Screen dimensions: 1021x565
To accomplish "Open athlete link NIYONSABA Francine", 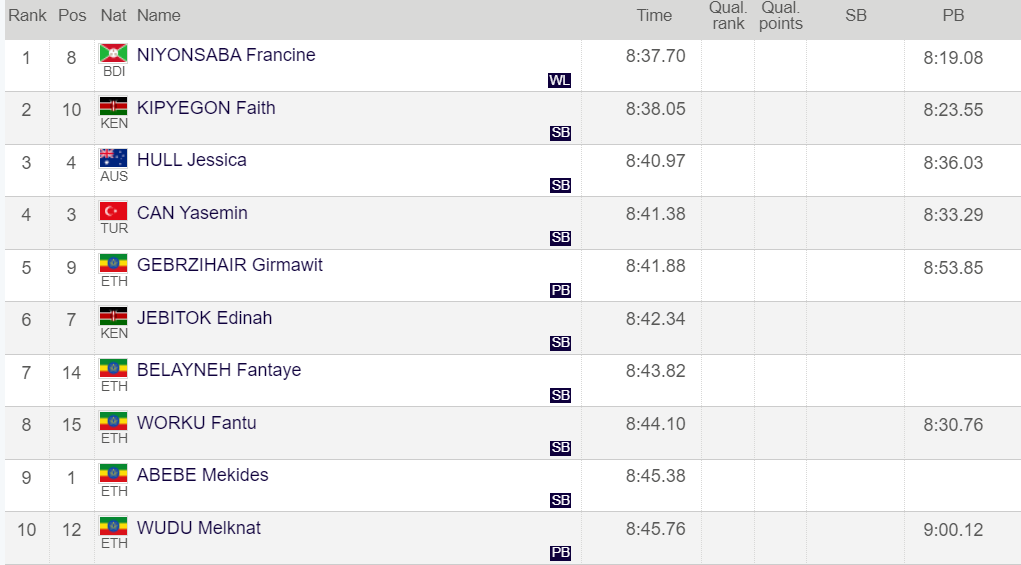I will pos(226,55).
